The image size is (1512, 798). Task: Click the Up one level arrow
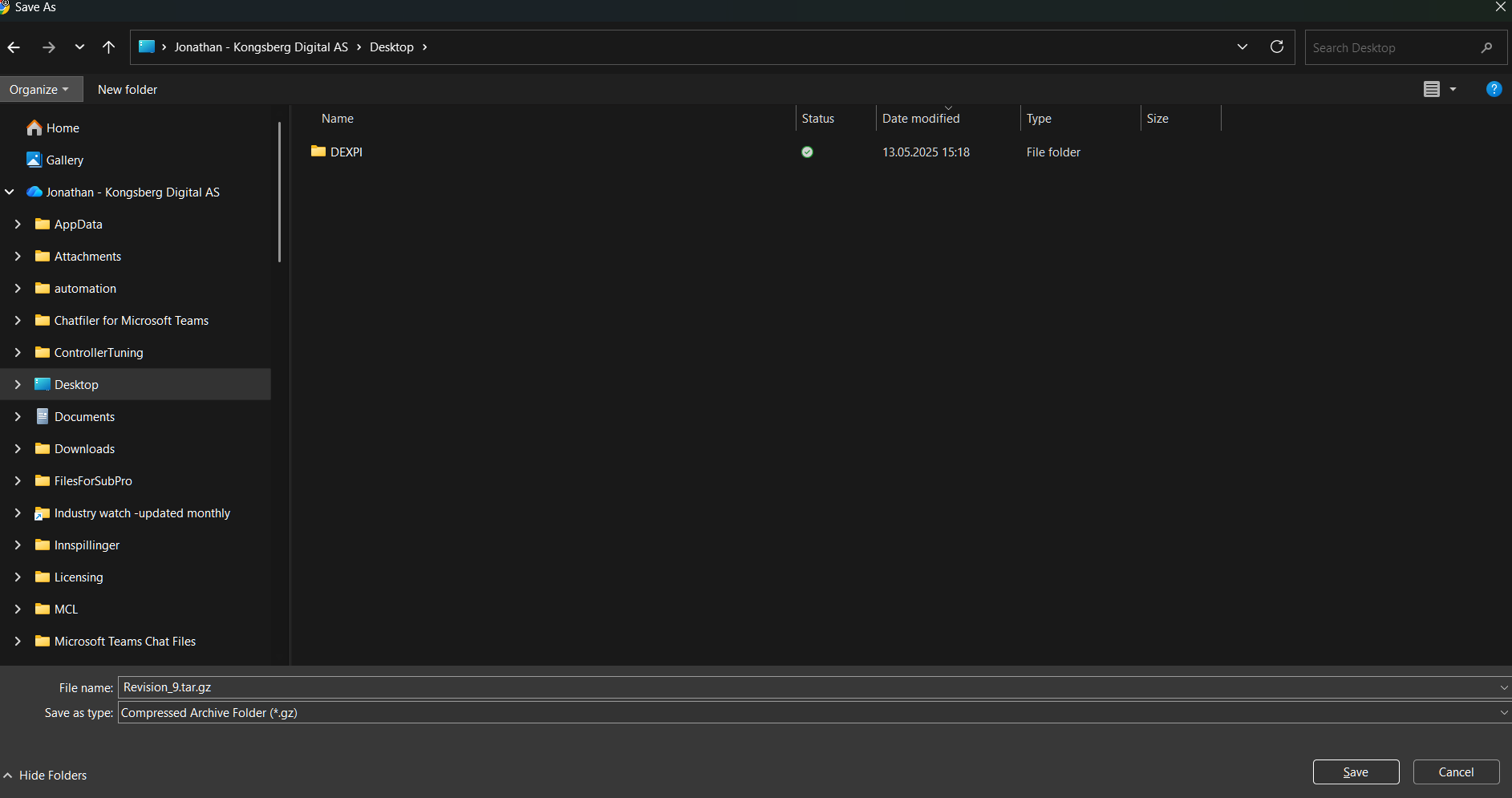click(x=109, y=47)
